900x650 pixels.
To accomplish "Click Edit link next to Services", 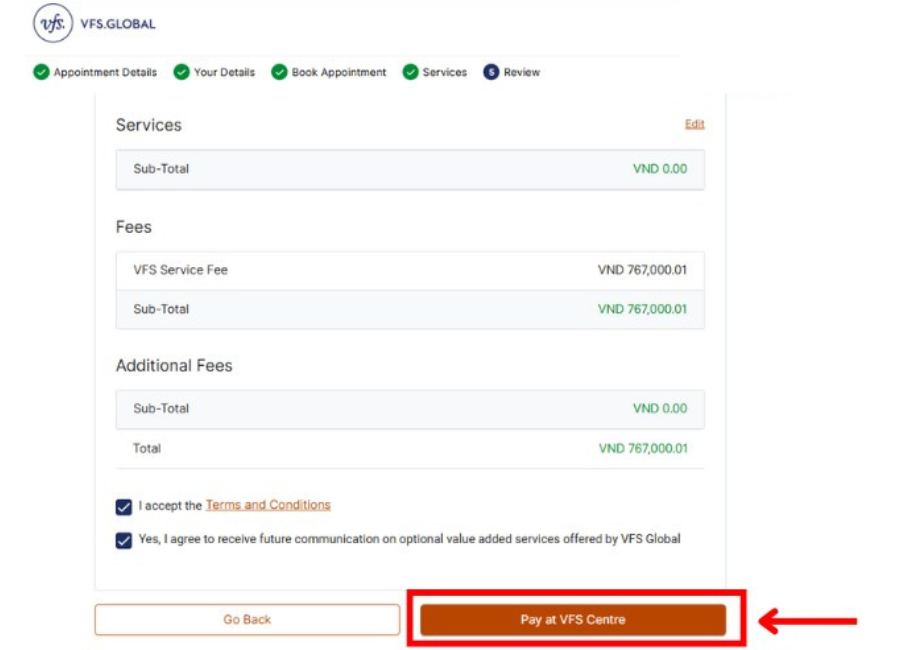I will (x=694, y=124).
